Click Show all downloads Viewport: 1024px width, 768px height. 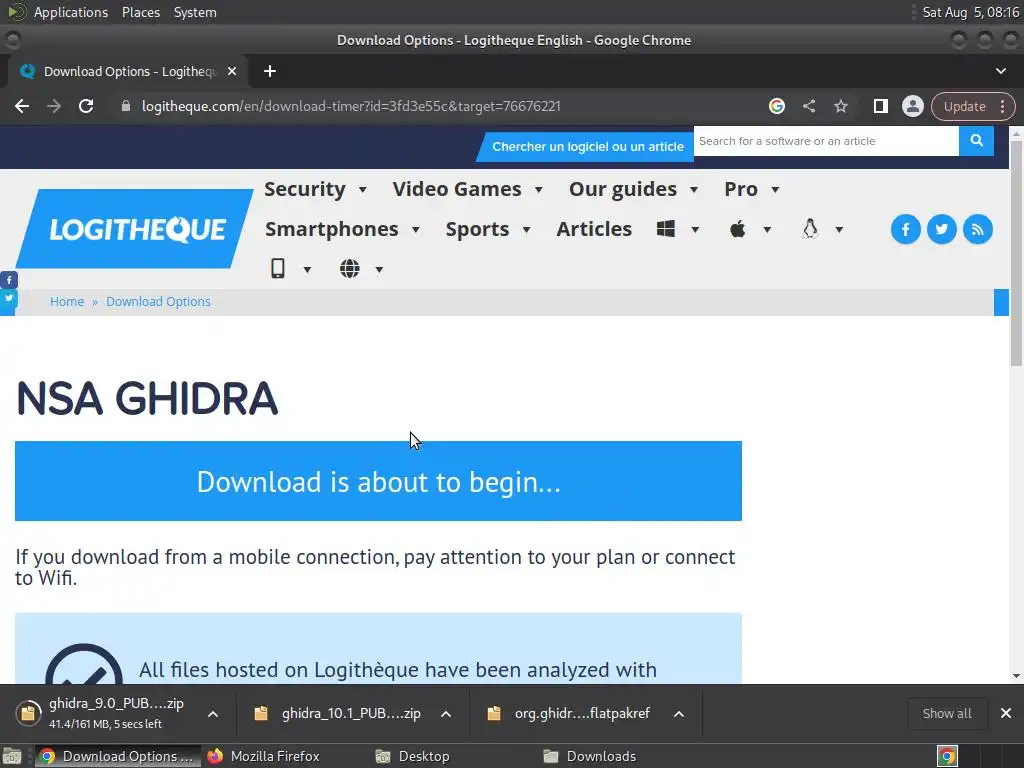[x=947, y=714]
